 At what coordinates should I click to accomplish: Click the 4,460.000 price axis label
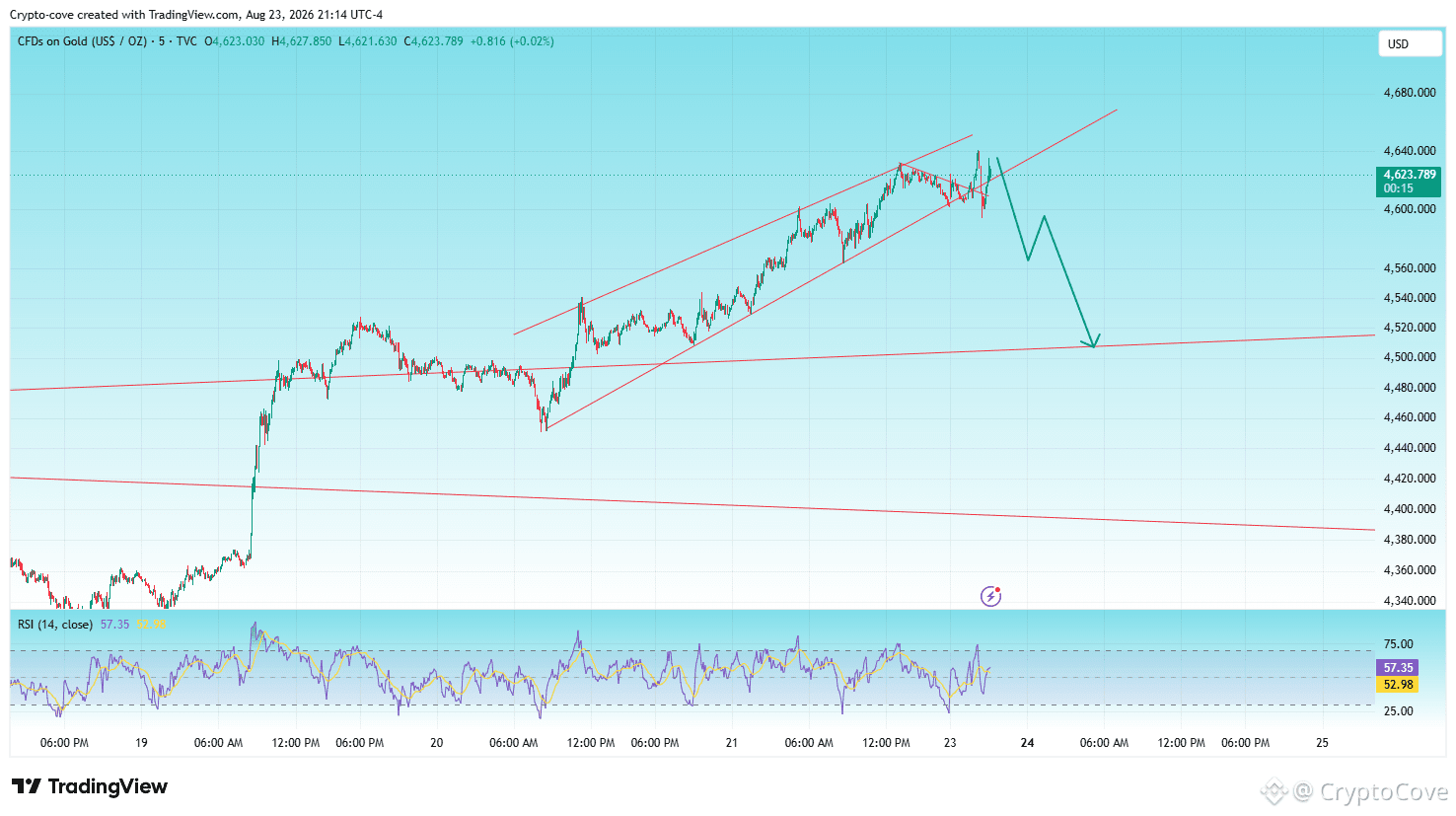point(1410,417)
